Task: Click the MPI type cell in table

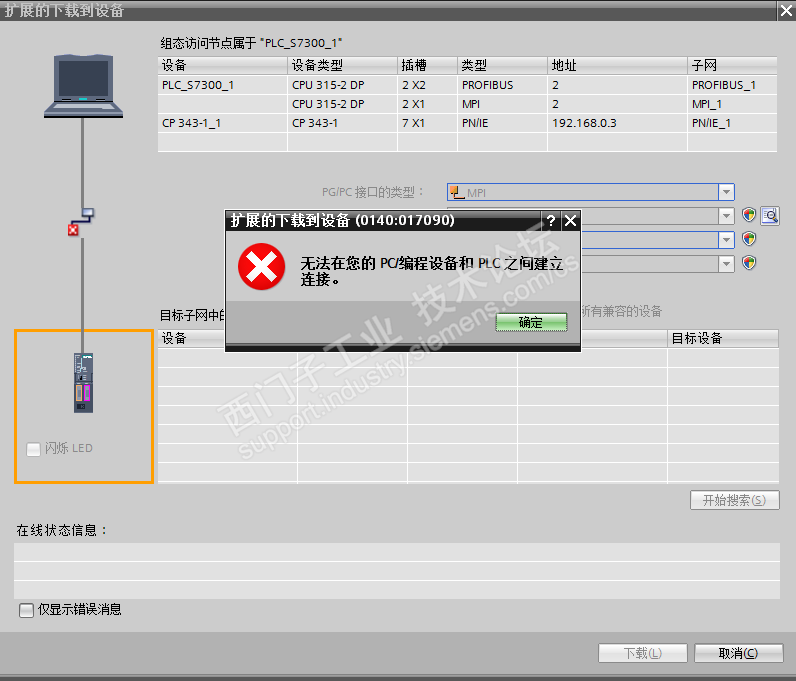Action: coord(502,104)
